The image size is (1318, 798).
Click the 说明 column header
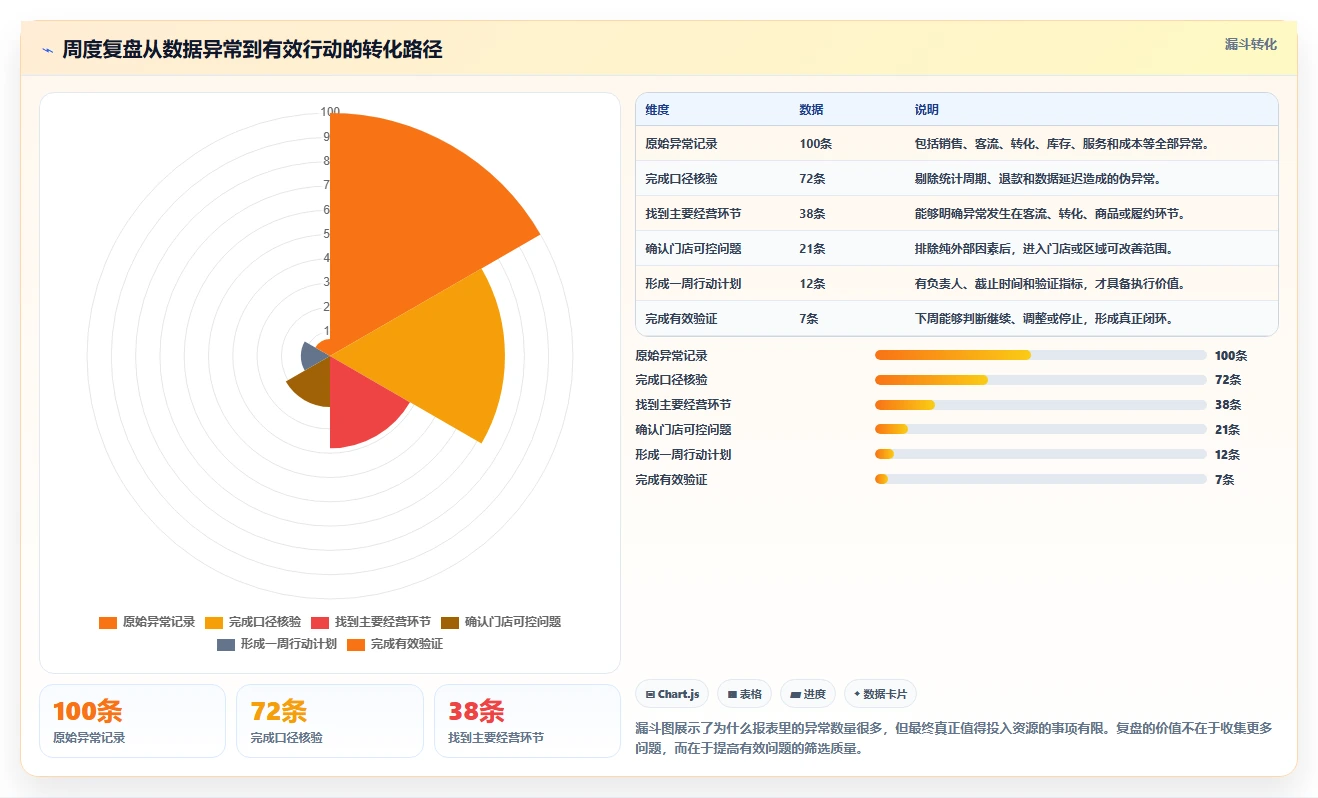926,110
